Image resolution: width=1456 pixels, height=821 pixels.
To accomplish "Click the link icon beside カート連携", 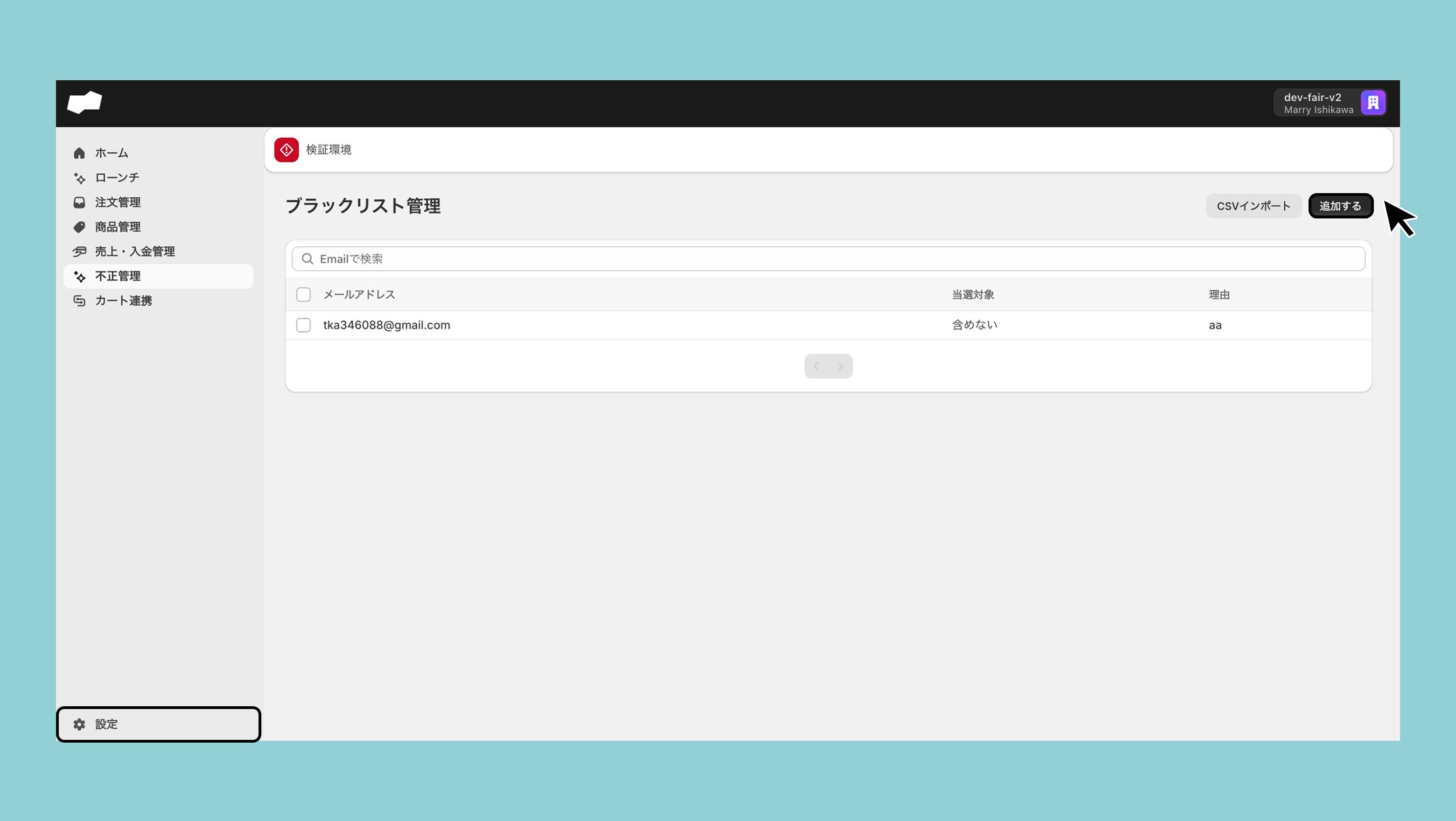I will pos(79,300).
